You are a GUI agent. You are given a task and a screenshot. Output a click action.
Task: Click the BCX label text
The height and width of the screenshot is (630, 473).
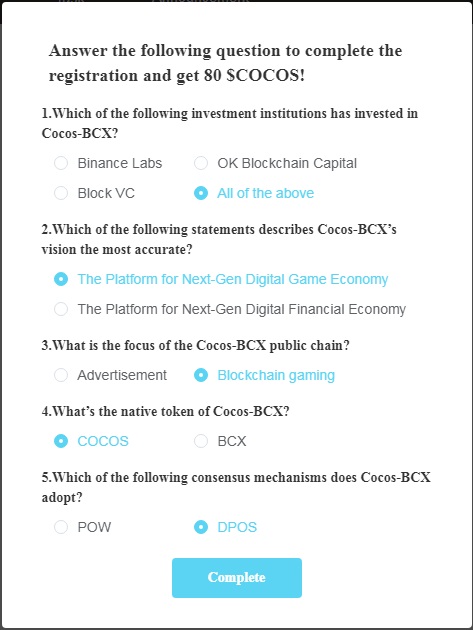coord(231,441)
